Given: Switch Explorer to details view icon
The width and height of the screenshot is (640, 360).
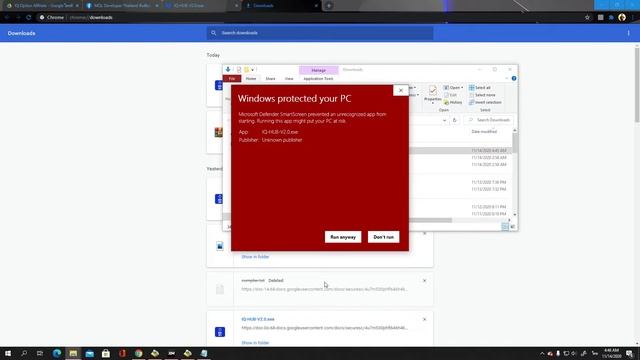Looking at the screenshot, I should [505, 227].
